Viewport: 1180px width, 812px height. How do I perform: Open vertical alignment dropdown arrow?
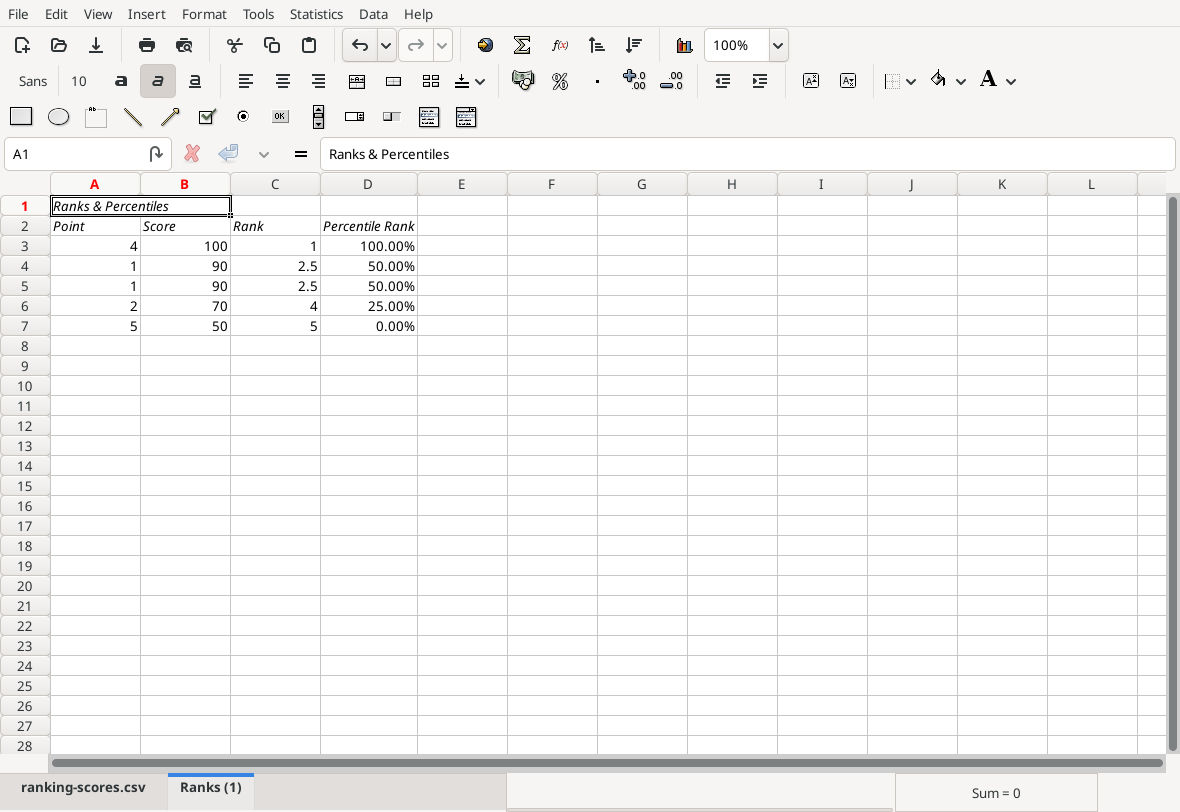coord(480,81)
